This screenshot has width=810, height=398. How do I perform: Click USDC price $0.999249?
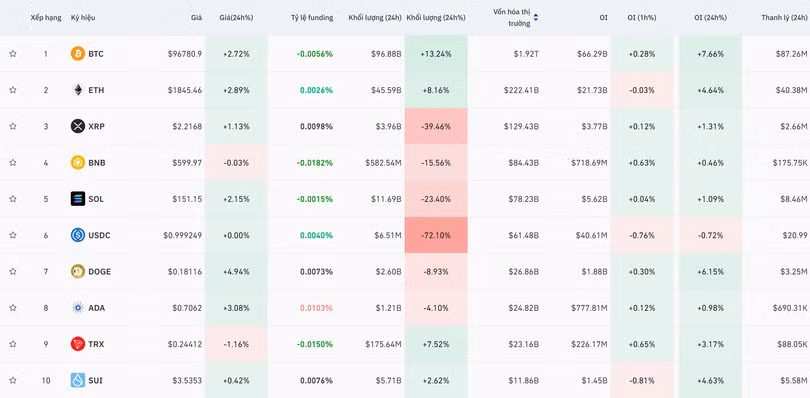[x=183, y=235]
